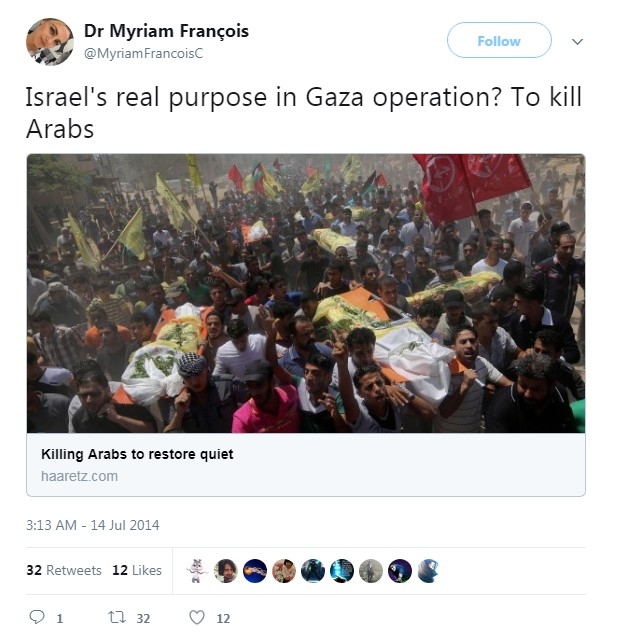This screenshot has width=623, height=636.
Task: Click the dark purple liker avatar
Action: [400, 571]
